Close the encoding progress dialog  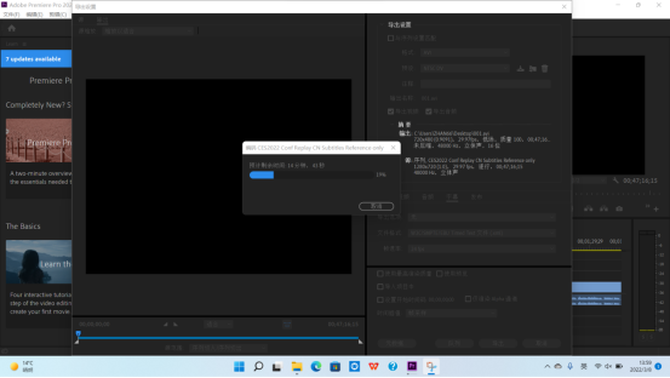click(393, 148)
